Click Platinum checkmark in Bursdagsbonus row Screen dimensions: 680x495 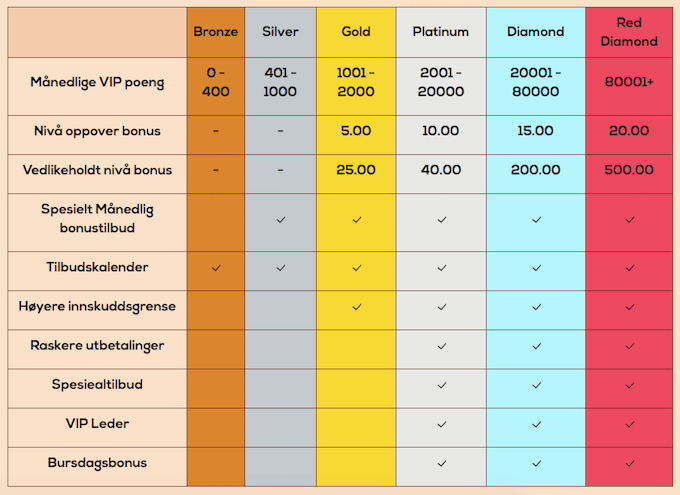[x=442, y=463]
